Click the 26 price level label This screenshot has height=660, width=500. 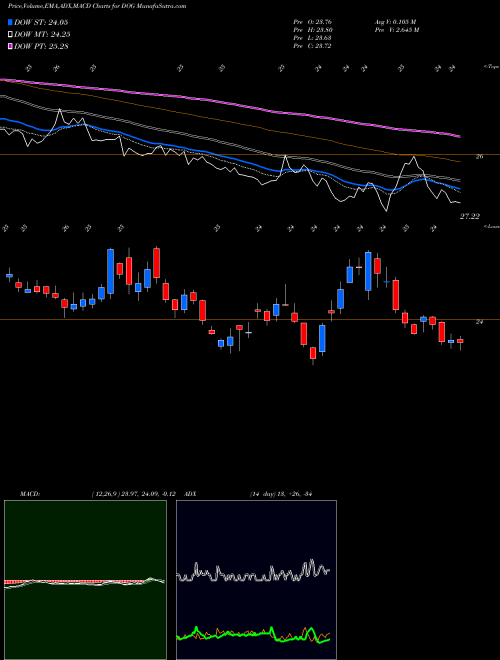479,157
